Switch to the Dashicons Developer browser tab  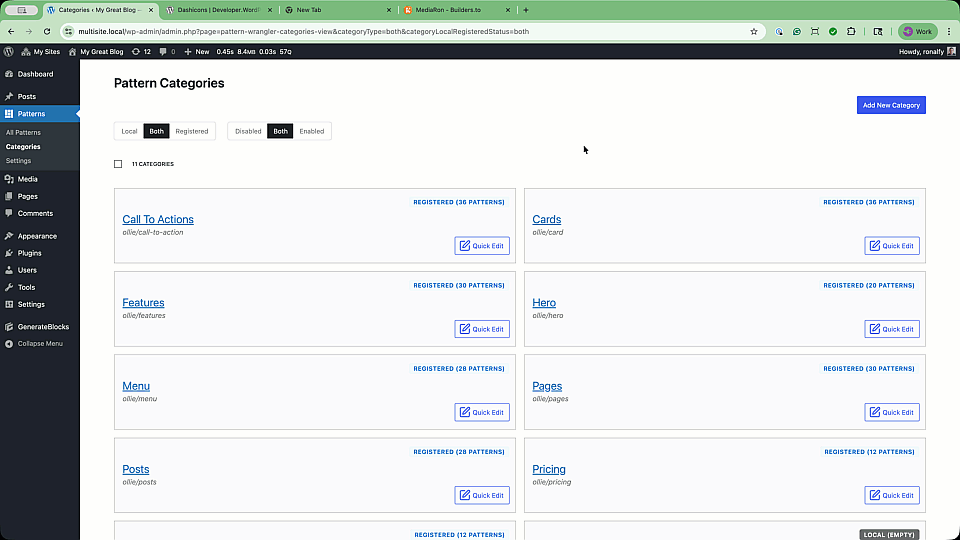(x=210, y=10)
